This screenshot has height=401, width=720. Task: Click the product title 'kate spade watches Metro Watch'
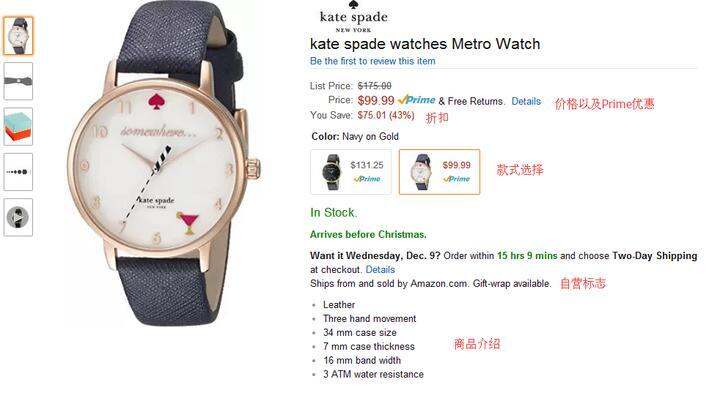point(425,44)
